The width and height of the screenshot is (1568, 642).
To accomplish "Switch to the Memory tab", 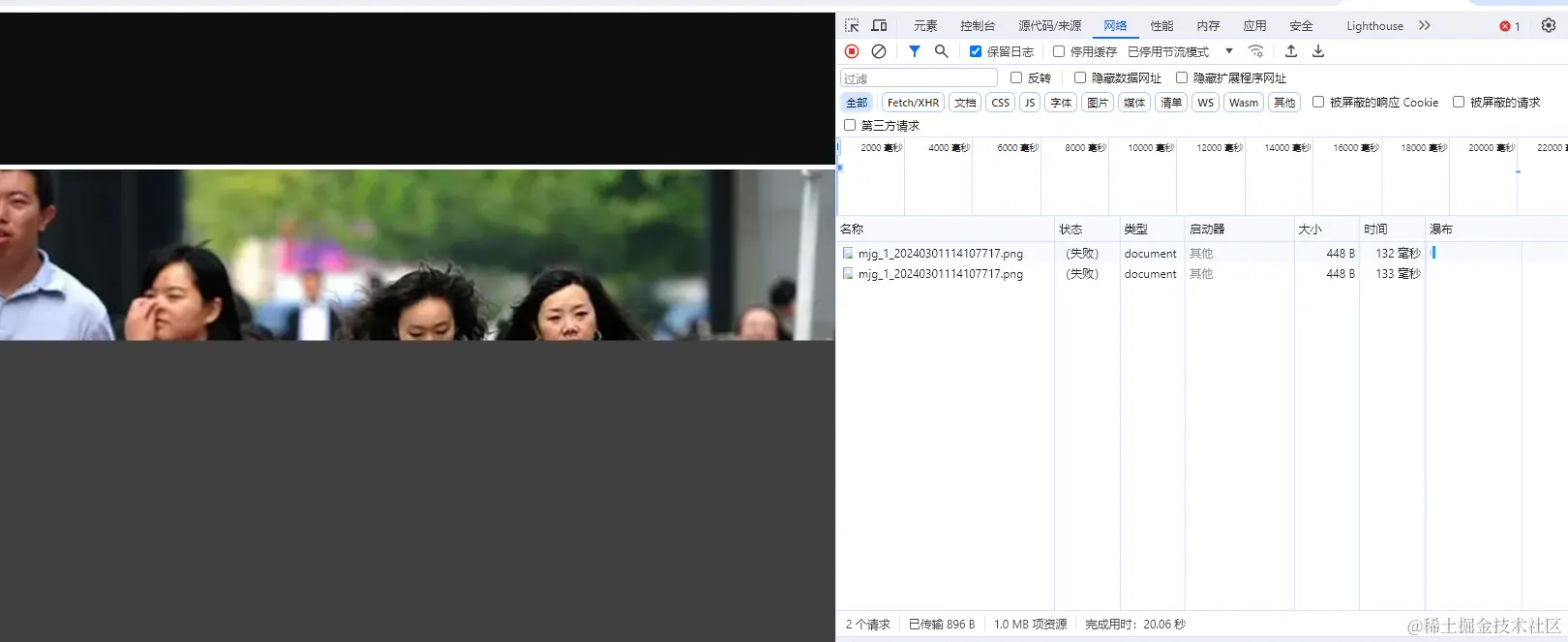I will click(1208, 26).
